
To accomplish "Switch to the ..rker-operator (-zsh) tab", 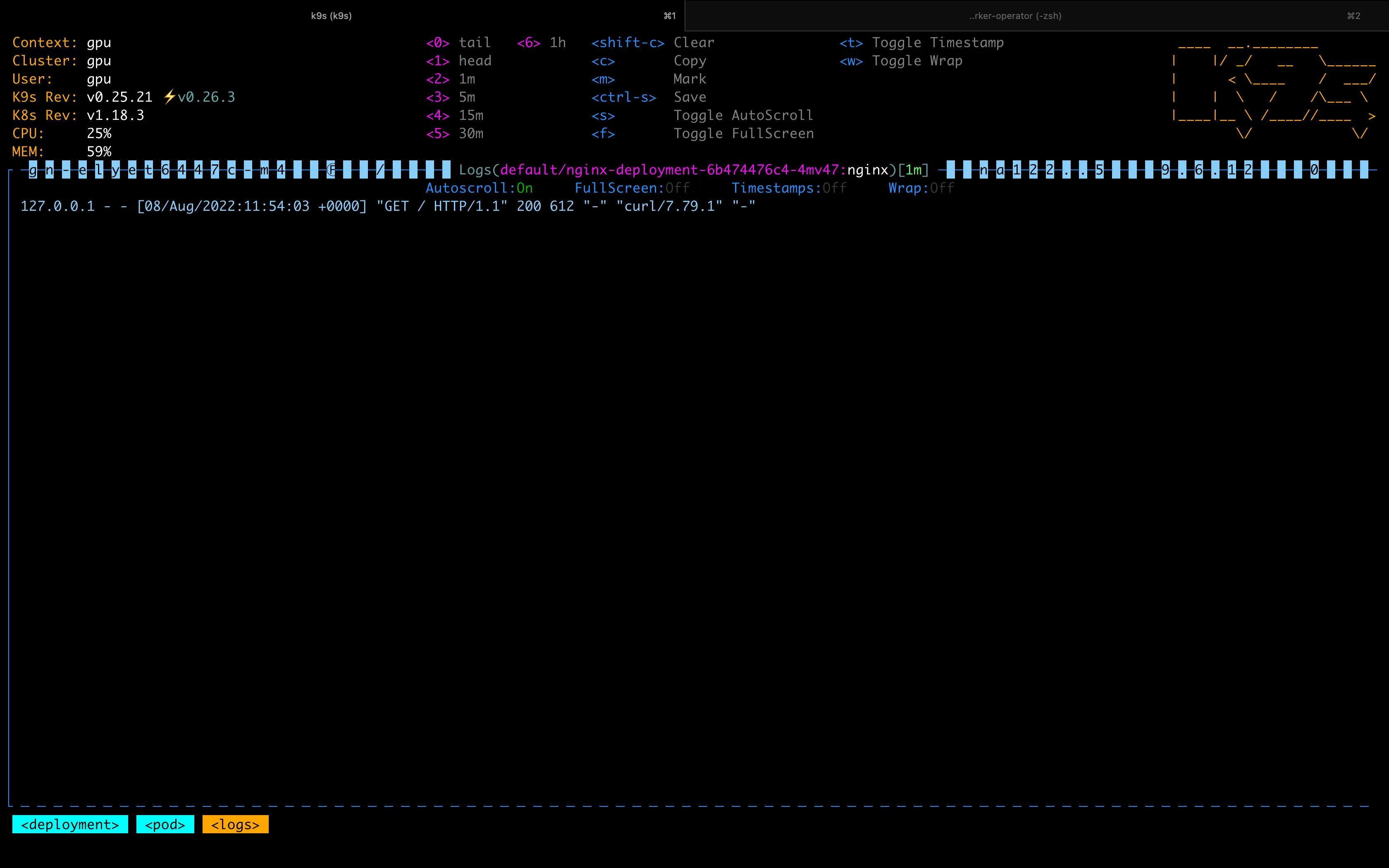I will [x=1037, y=16].
